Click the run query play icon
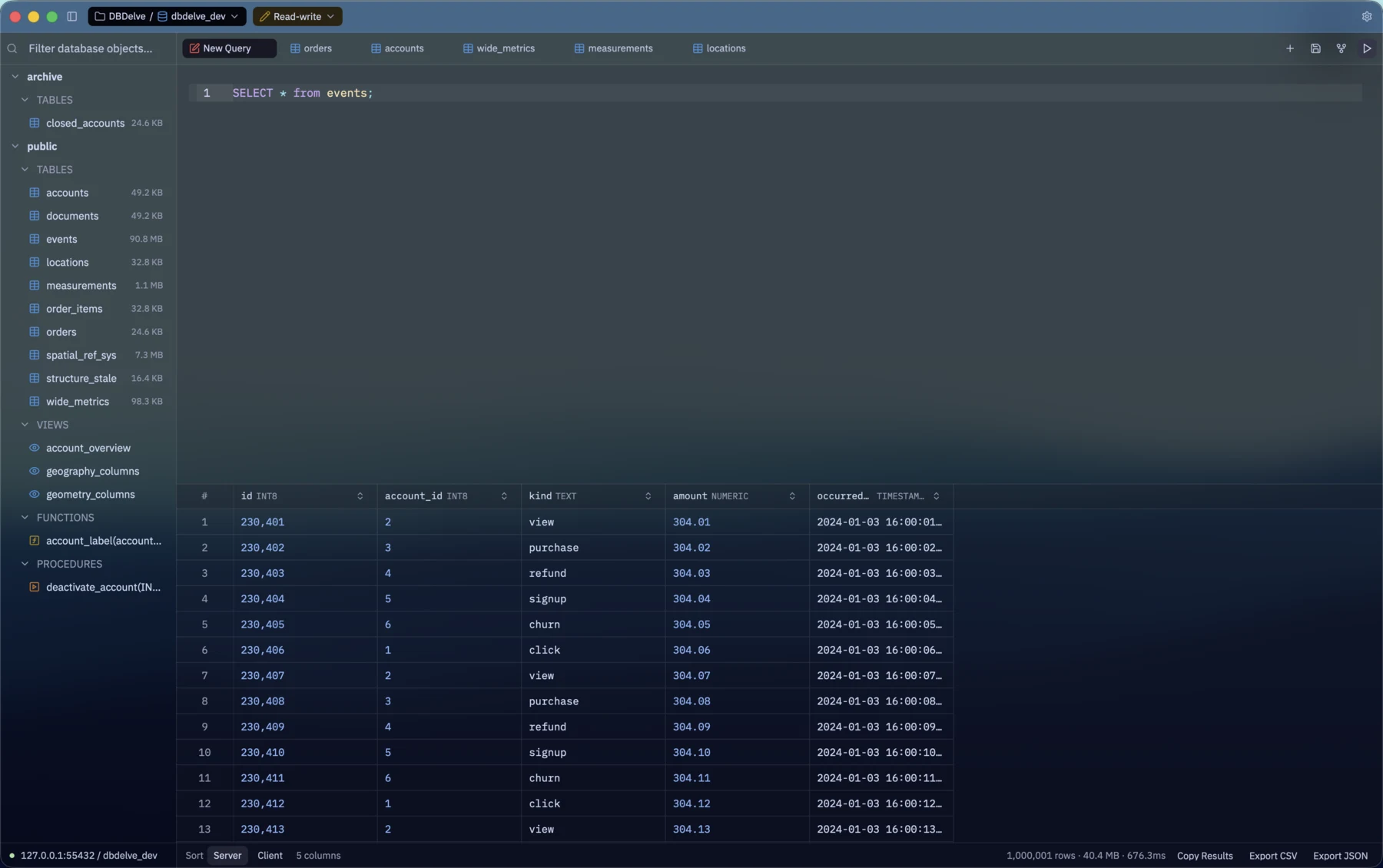Viewport: 1383px width, 868px height. [x=1367, y=48]
